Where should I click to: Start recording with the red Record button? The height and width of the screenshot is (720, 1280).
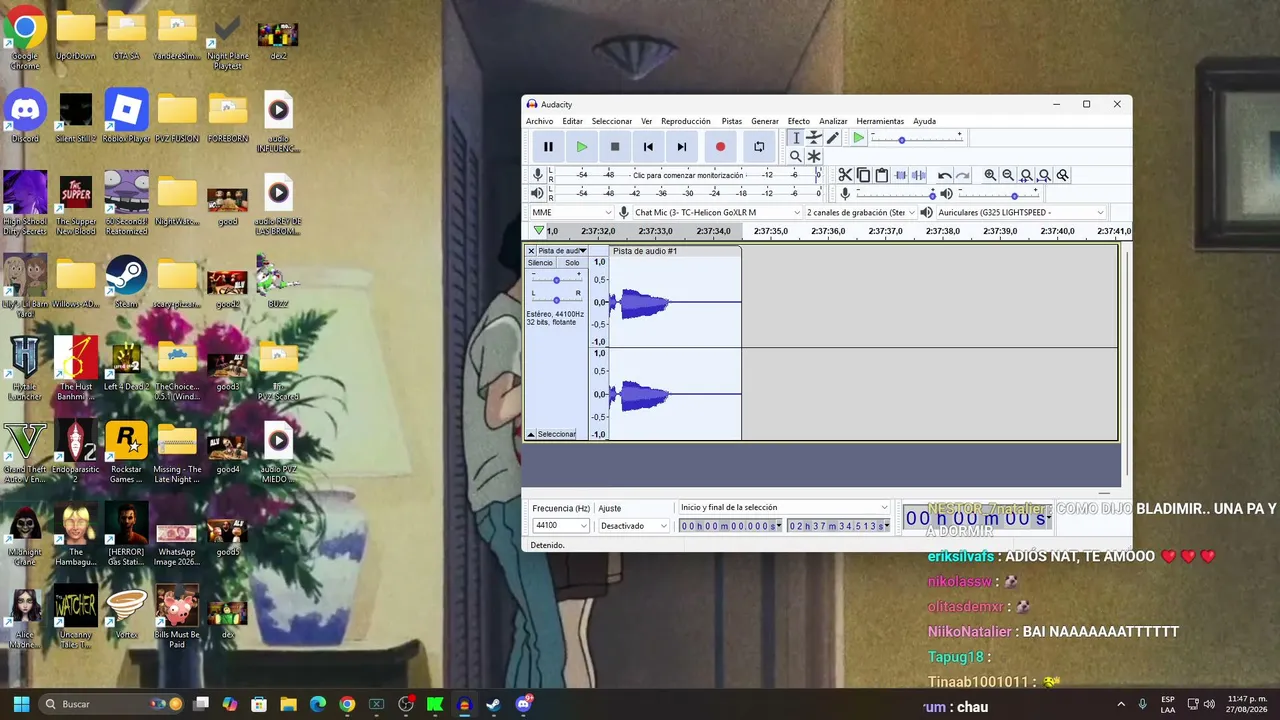tap(720, 147)
